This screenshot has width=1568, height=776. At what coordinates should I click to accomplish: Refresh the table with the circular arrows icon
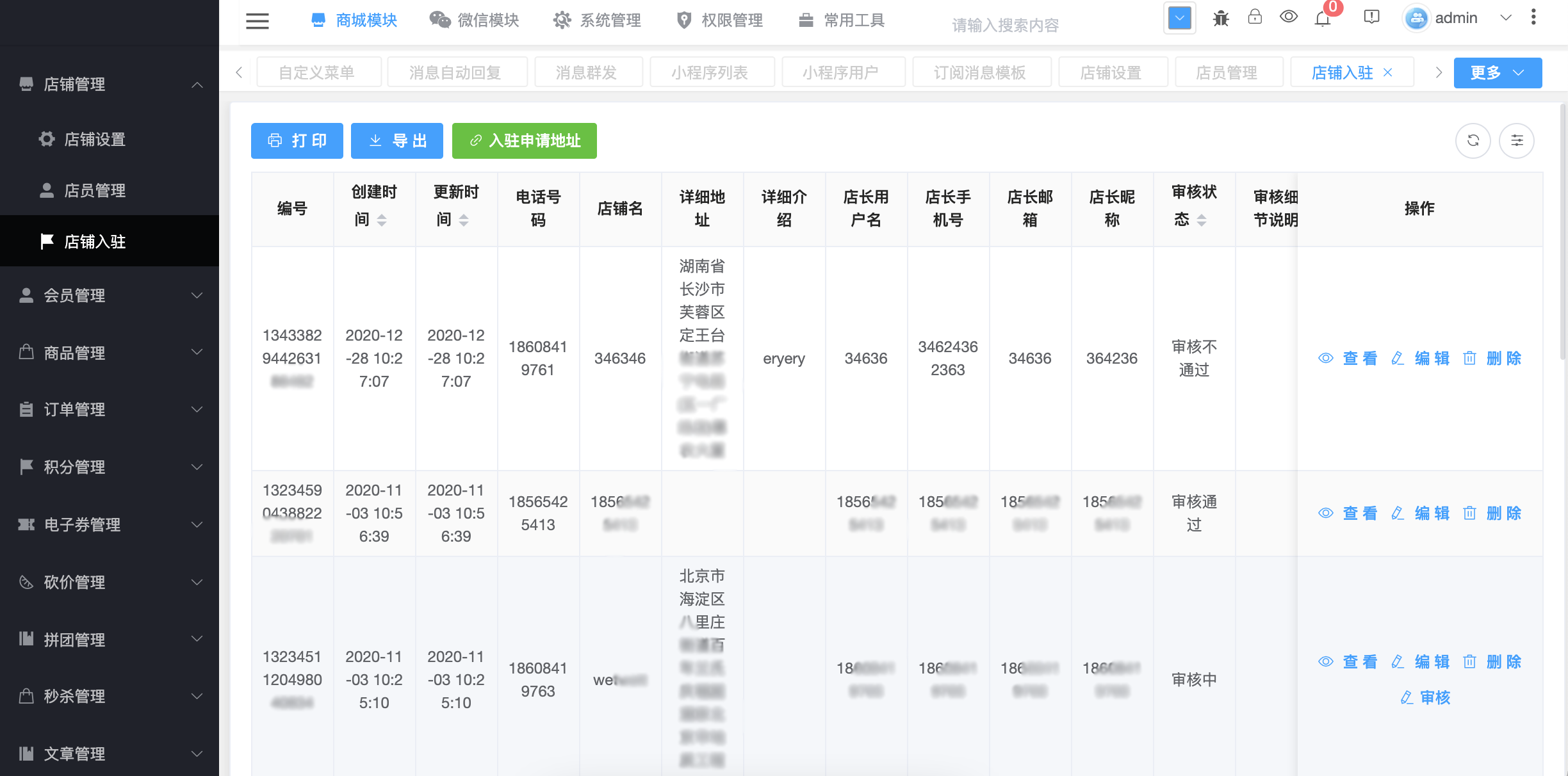click(x=1473, y=140)
